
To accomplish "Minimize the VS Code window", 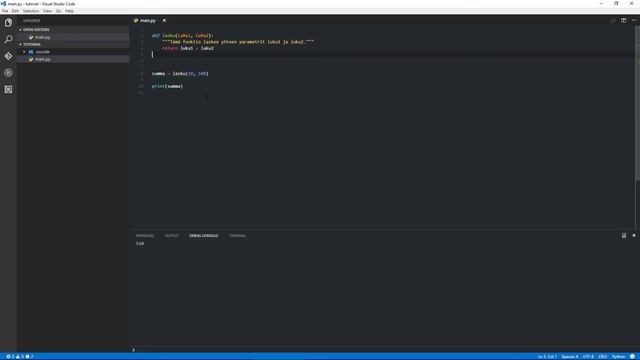I will pos(601,4).
